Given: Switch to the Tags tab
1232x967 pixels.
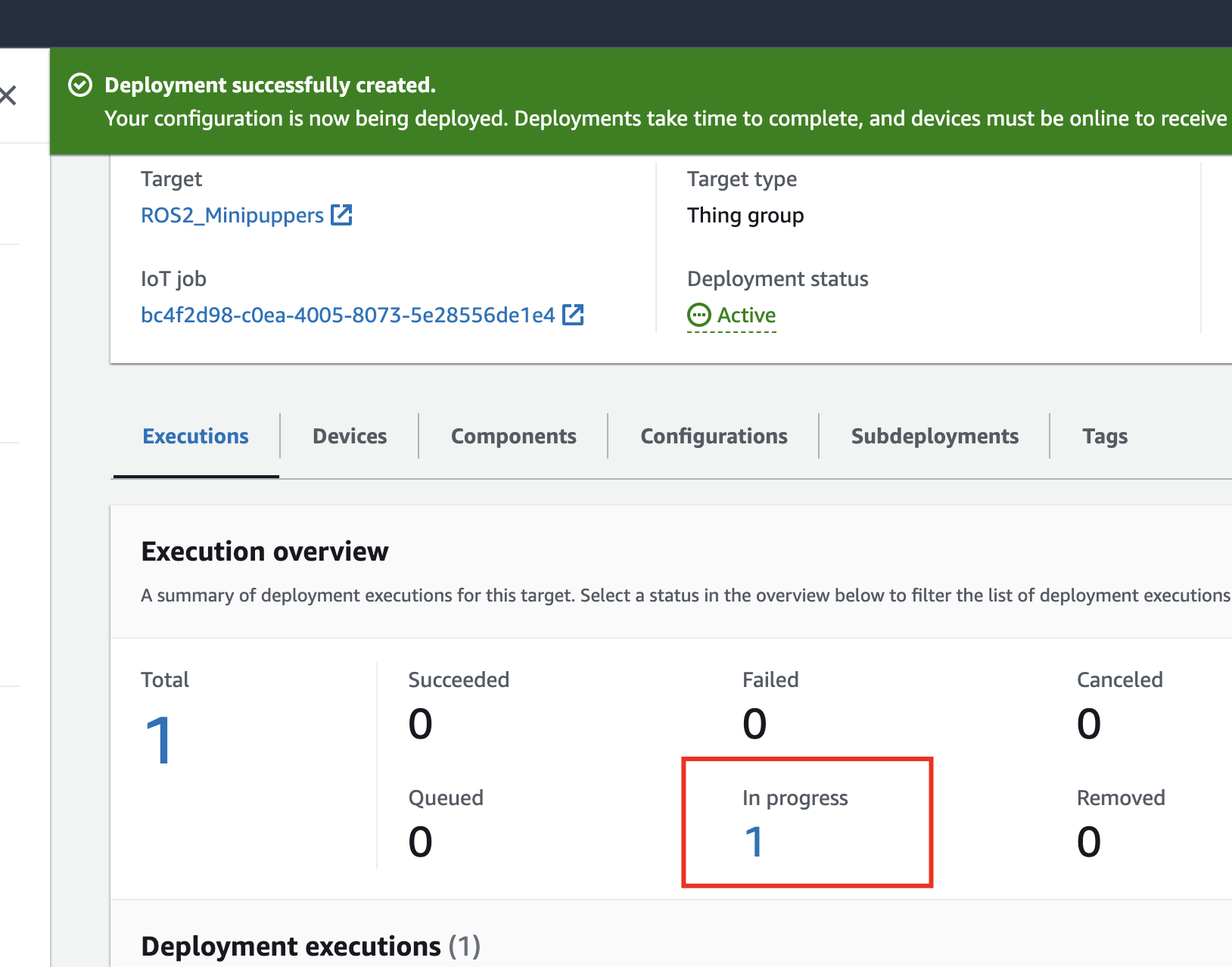Looking at the screenshot, I should click(1105, 437).
